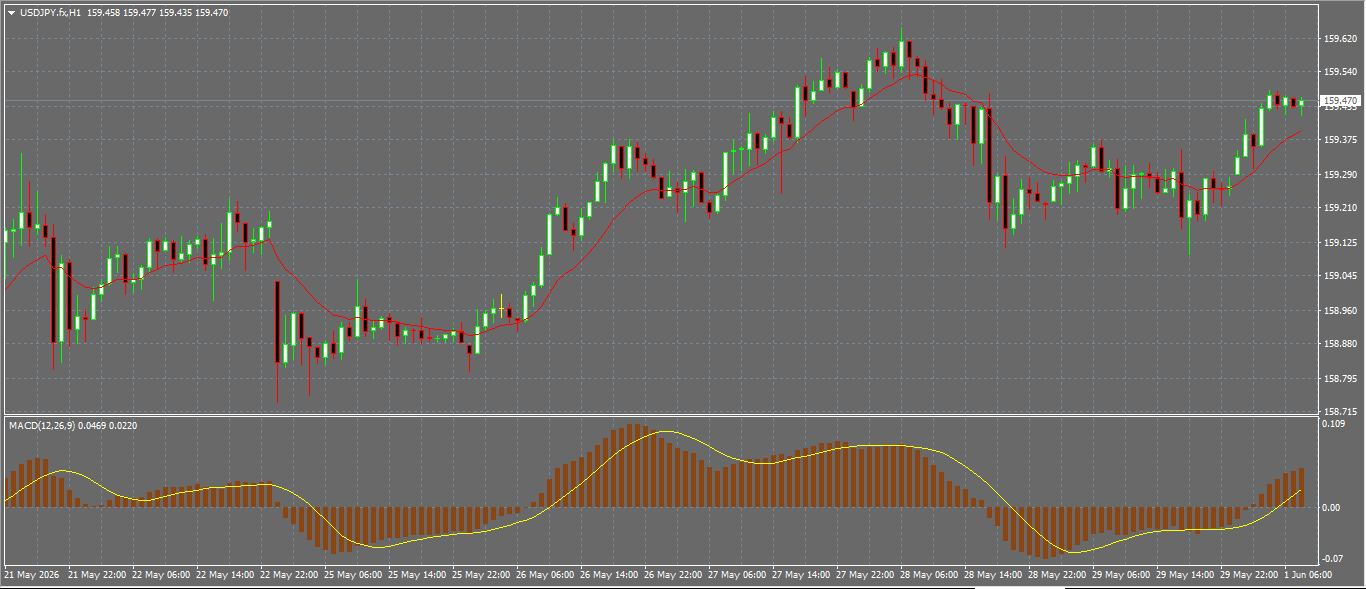Click the 158.795 price axis label
The width and height of the screenshot is (1366, 589).
pyautogui.click(x=1340, y=379)
